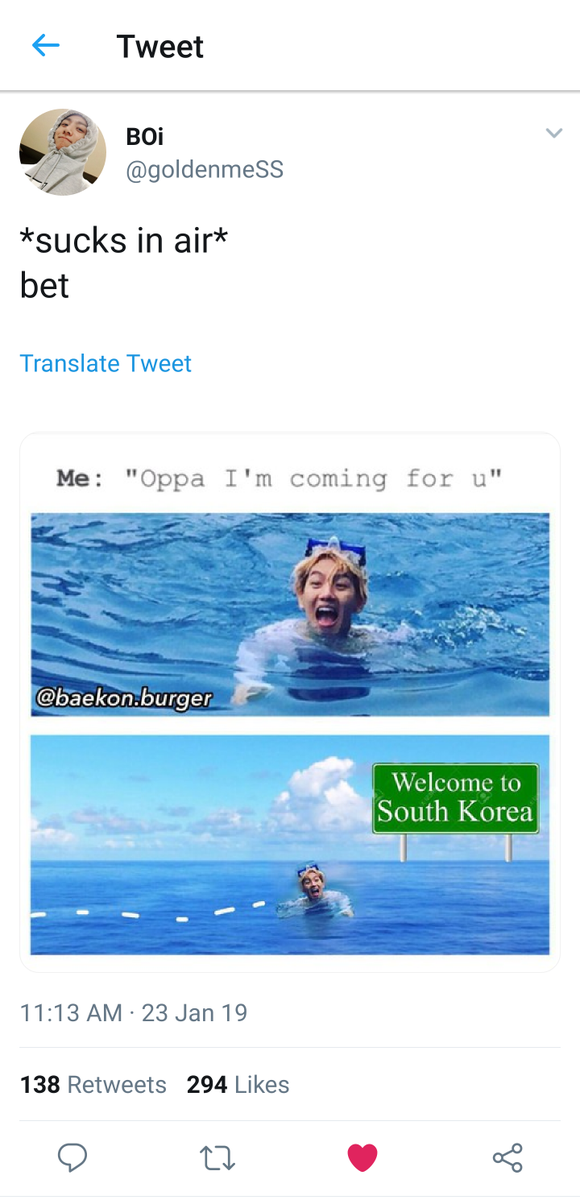Select the BOi display name

click(145, 137)
